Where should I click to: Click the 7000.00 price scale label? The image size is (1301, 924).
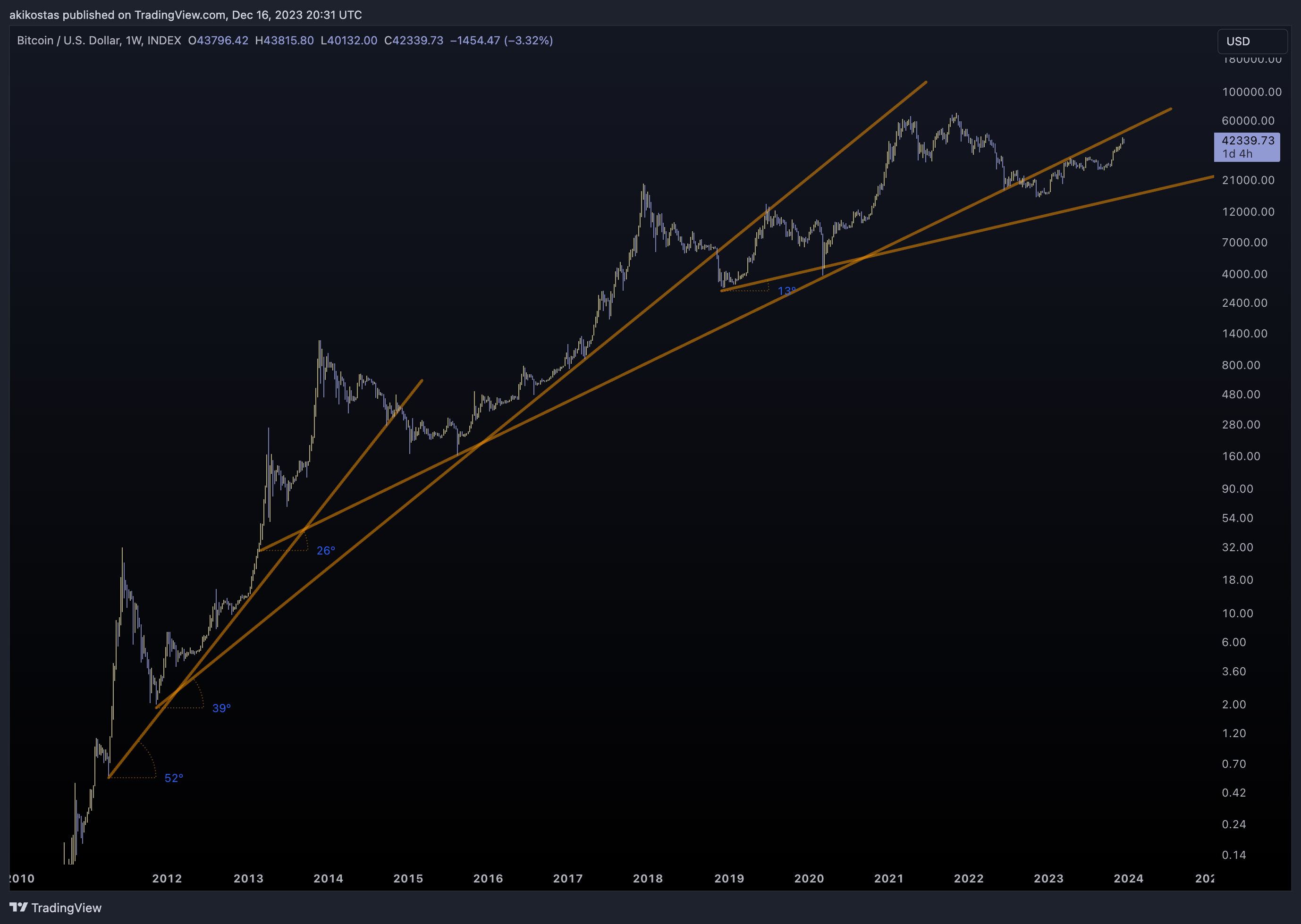click(x=1245, y=243)
